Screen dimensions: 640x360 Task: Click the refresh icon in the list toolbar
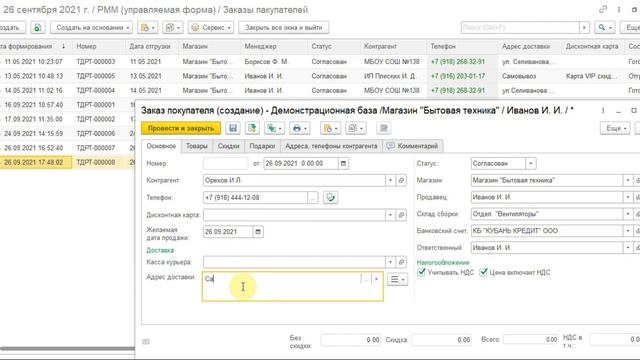pos(38,27)
